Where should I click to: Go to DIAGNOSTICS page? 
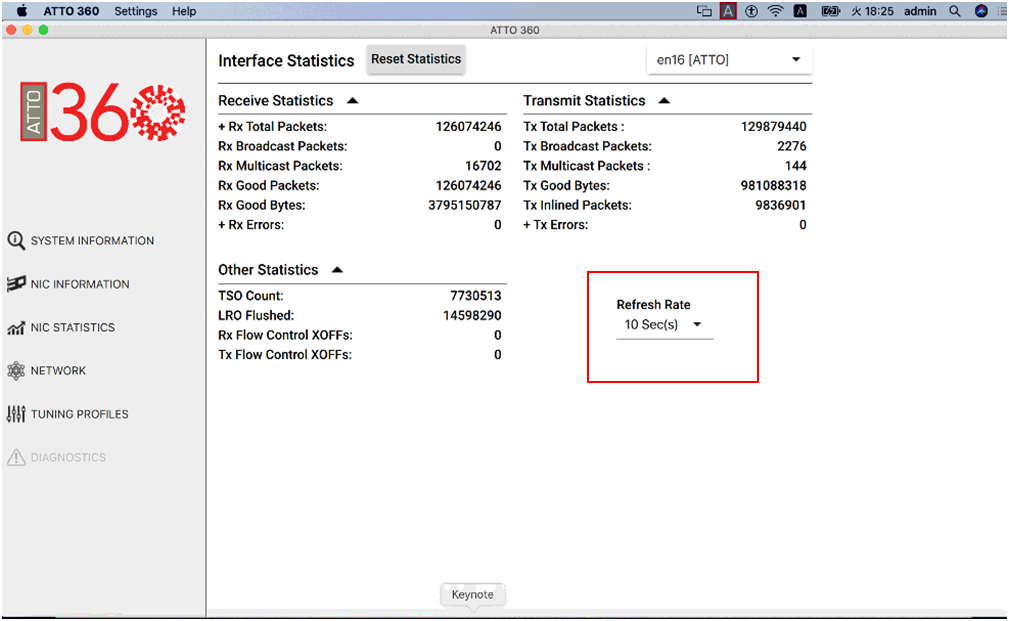point(68,457)
